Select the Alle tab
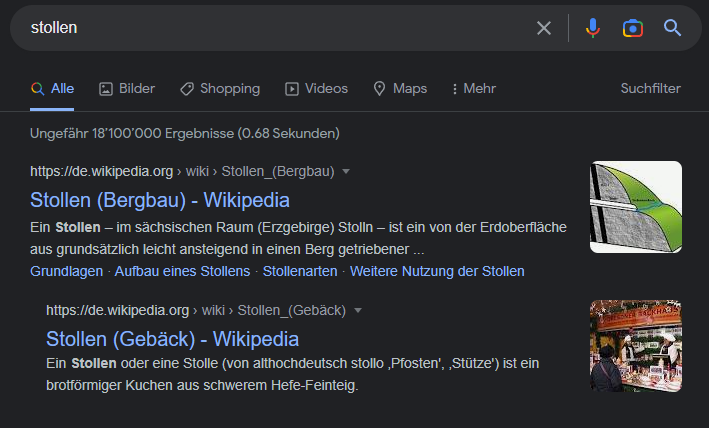This screenshot has width=709, height=428. [x=52, y=89]
